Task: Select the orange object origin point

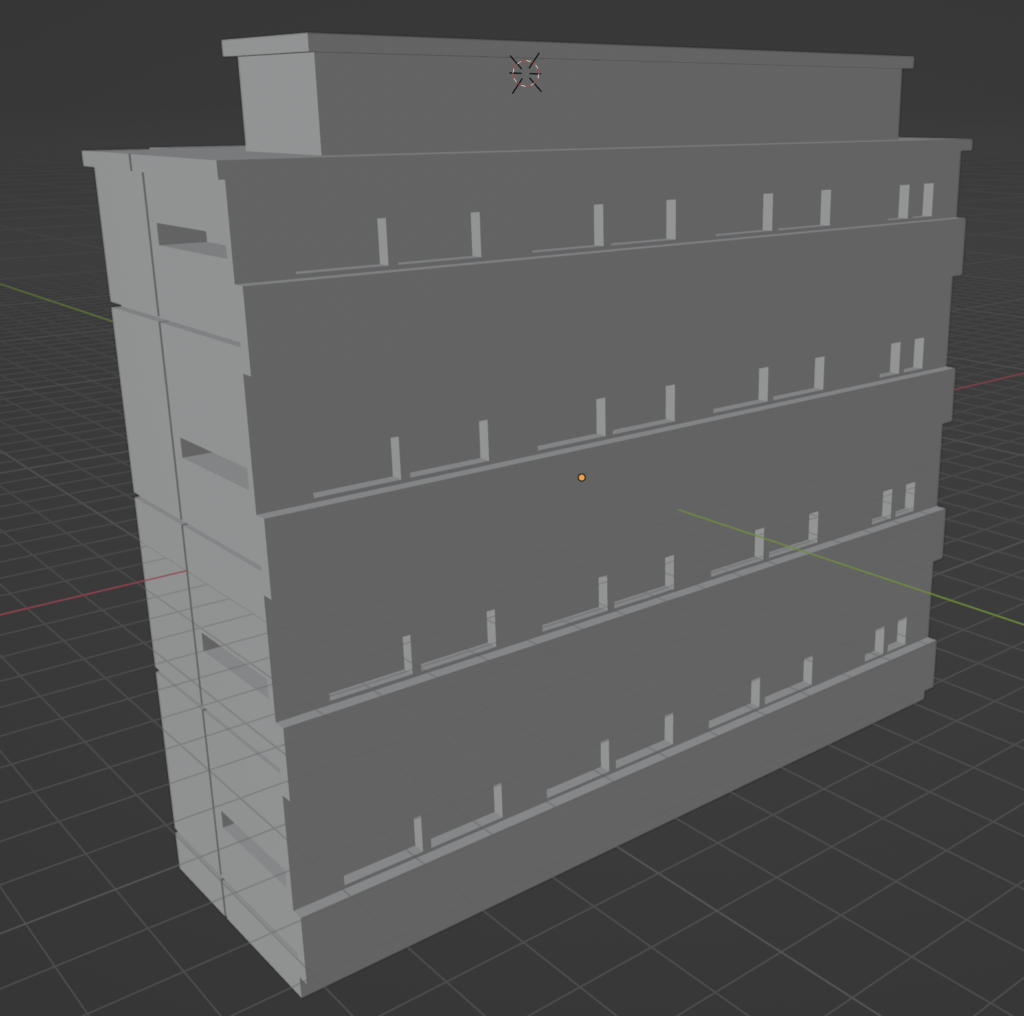Action: tap(582, 478)
